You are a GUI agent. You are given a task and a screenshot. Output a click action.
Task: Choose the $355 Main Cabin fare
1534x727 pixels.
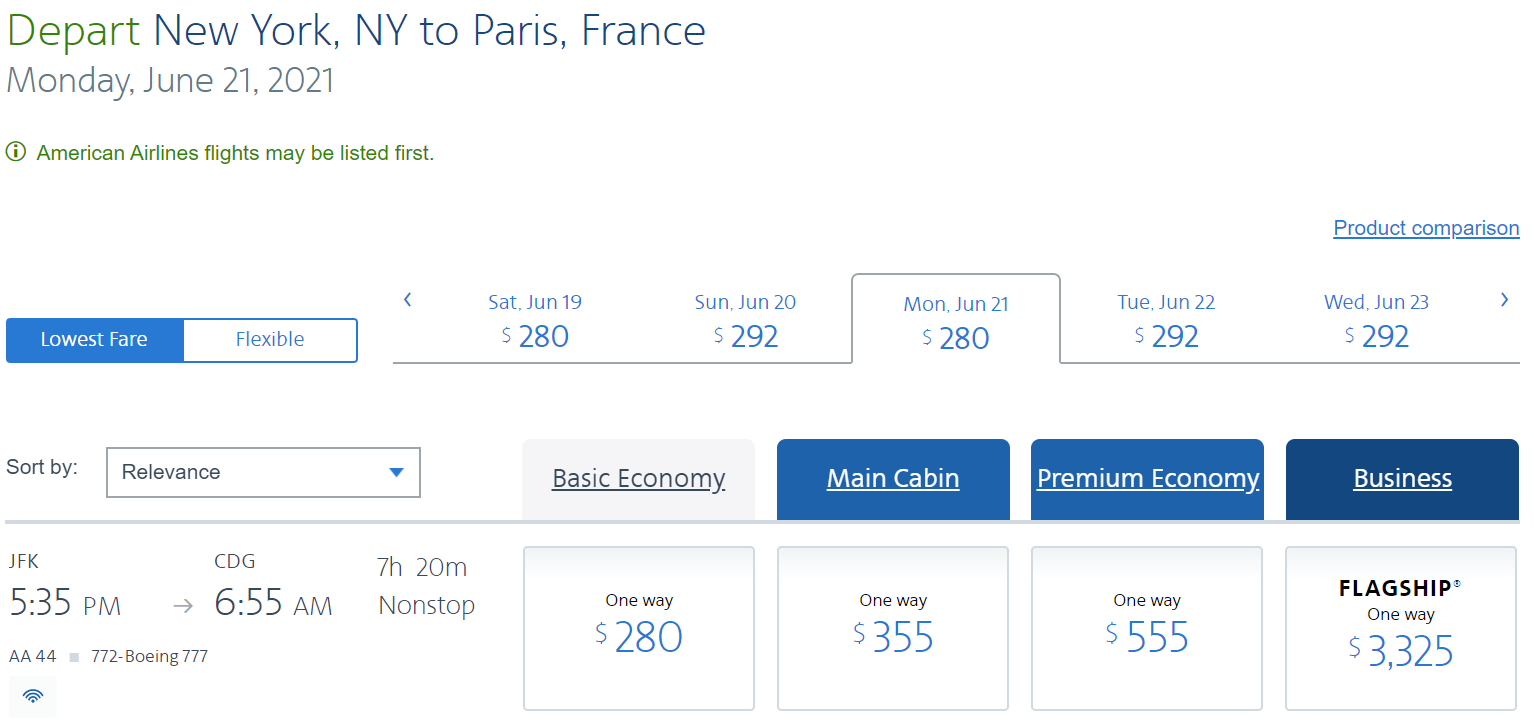pos(893,628)
